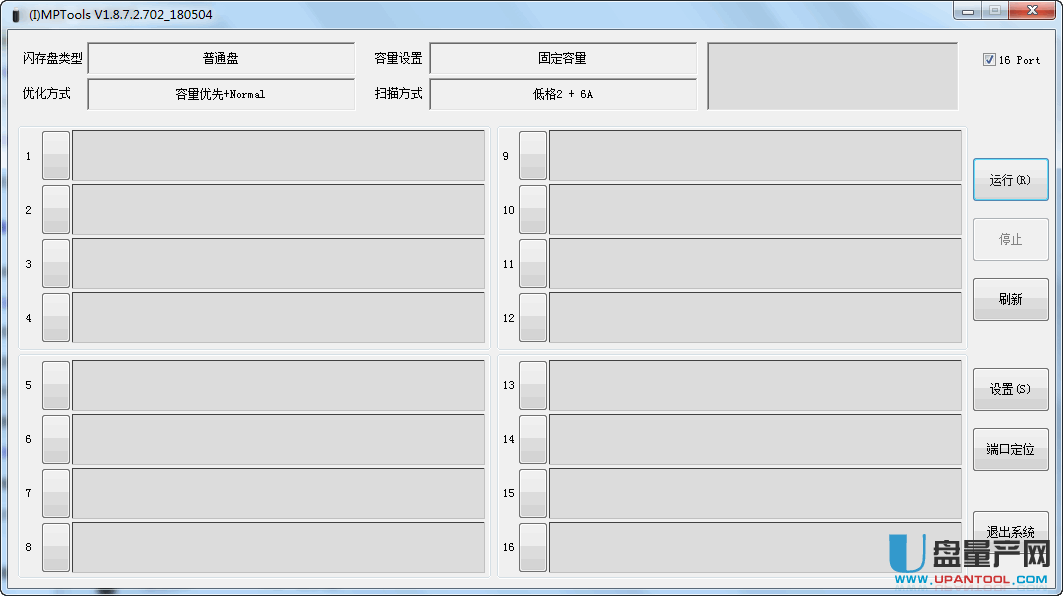Click the MPTools title bar app icon

pos(15,15)
